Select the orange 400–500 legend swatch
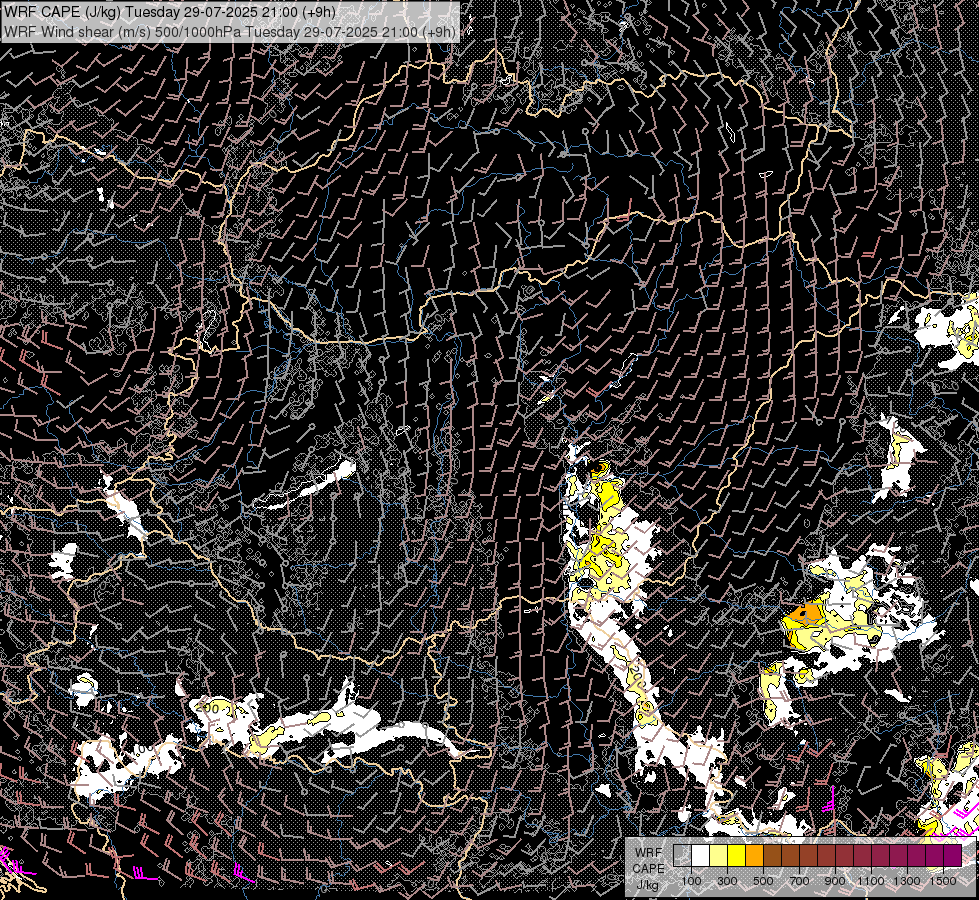 754,855
